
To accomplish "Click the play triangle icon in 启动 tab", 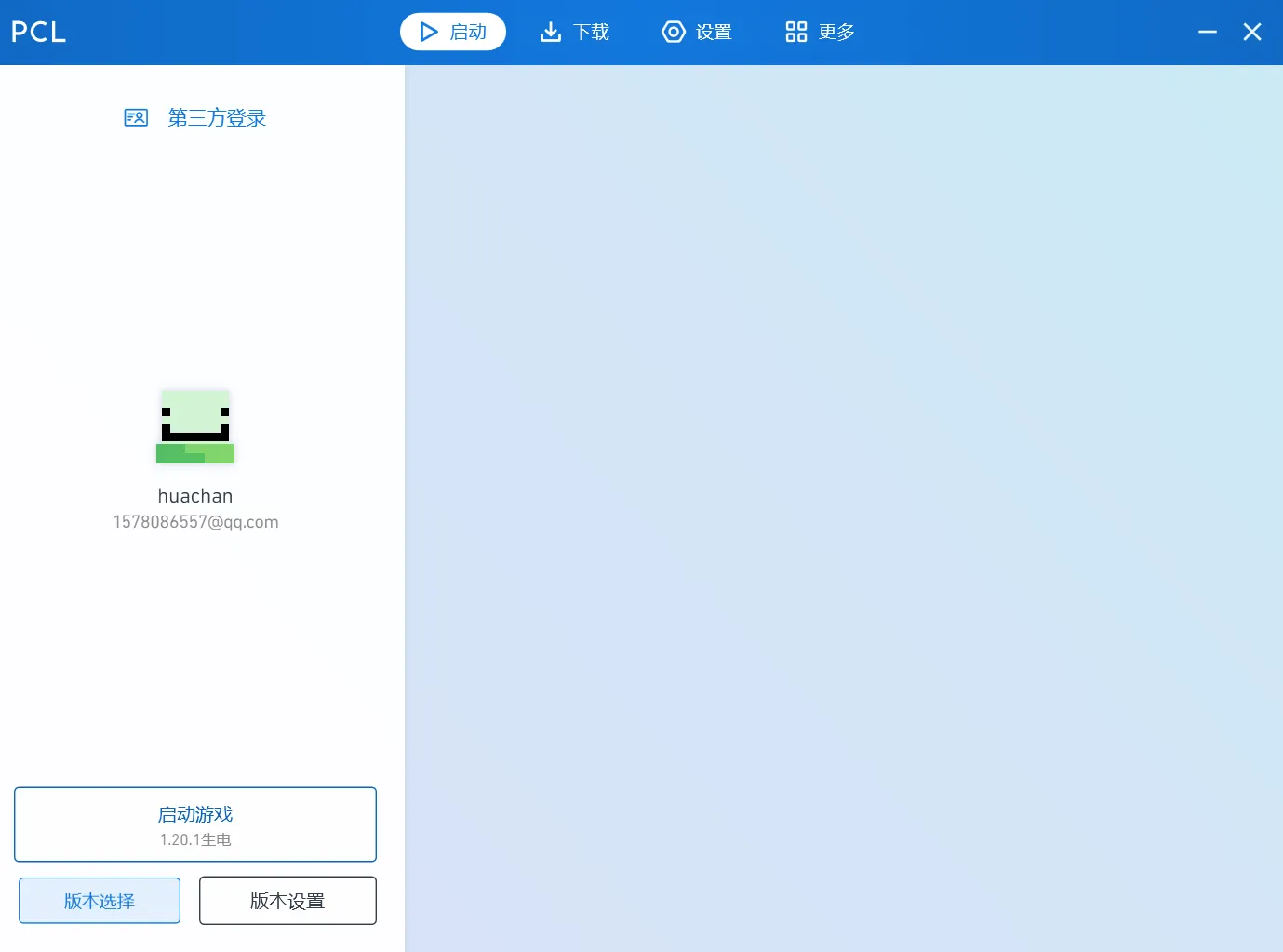I will coord(428,32).
